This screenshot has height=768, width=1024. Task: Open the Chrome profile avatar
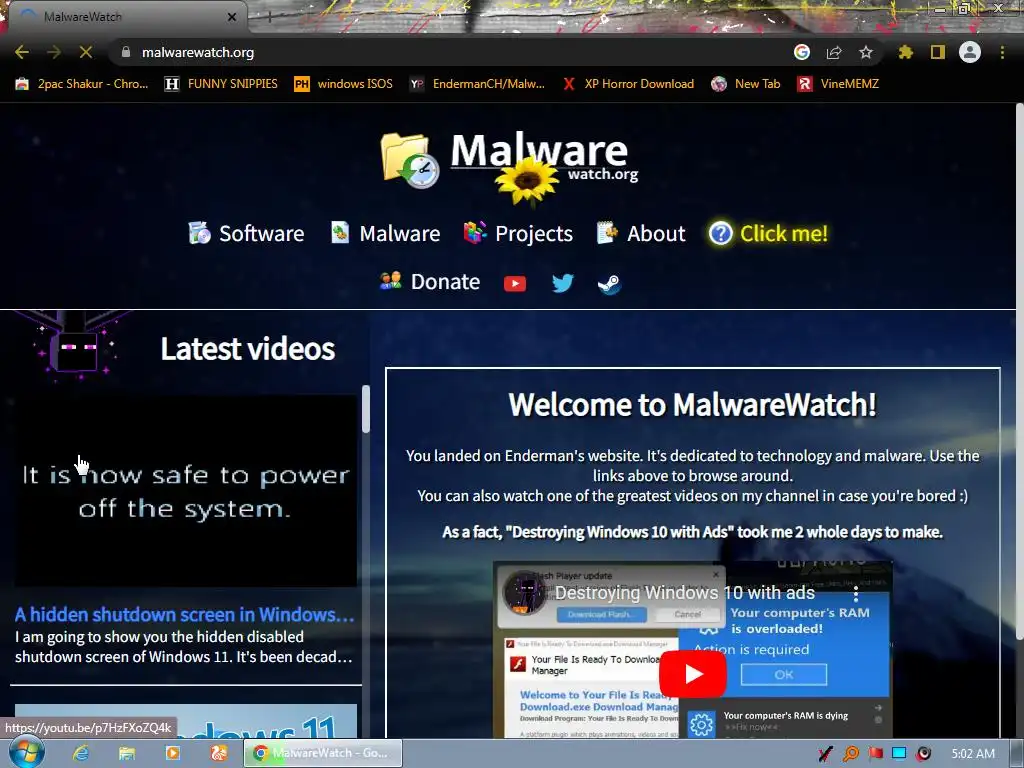tap(970, 52)
